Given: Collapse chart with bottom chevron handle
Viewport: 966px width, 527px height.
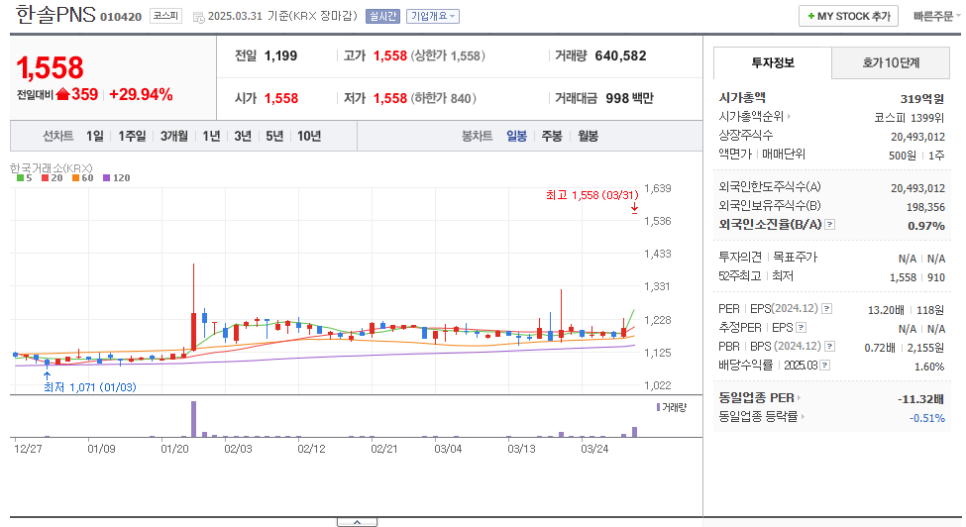Looking at the screenshot, I should [x=357, y=522].
